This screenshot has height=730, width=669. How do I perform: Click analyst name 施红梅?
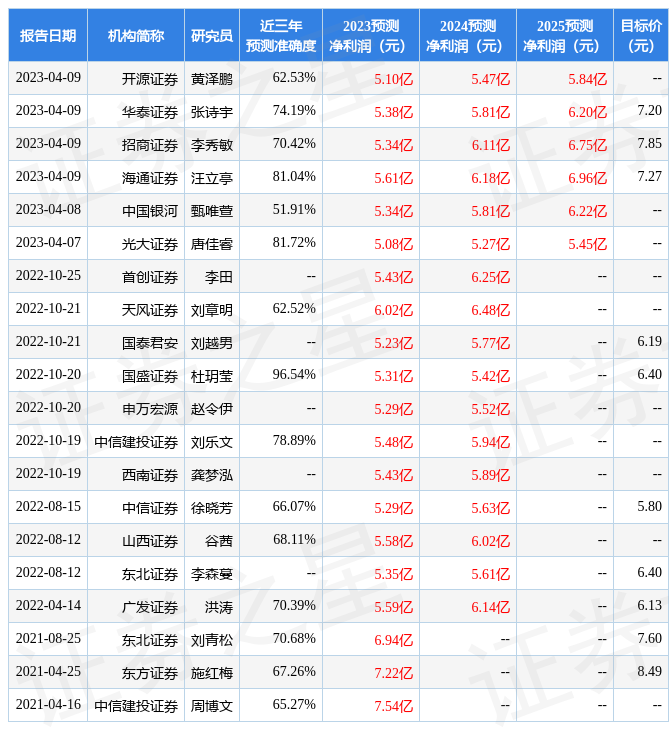click(x=212, y=673)
